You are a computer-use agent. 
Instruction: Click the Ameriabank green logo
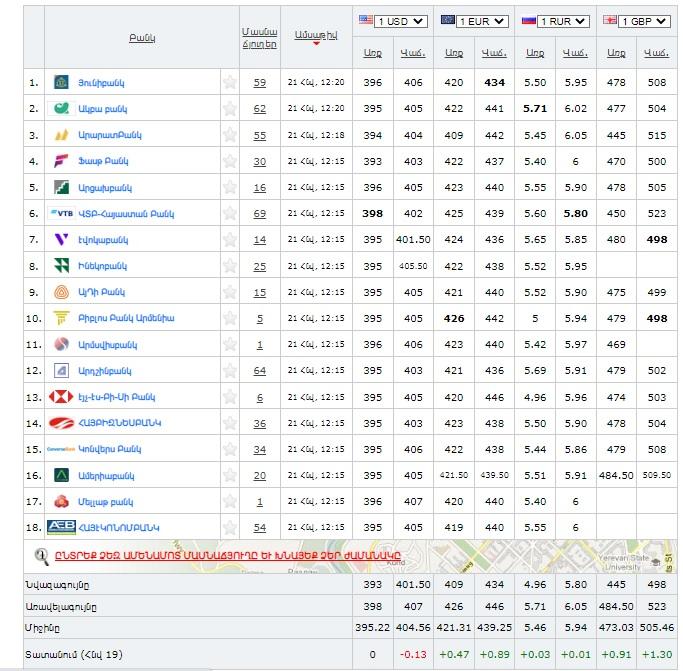click(61, 475)
